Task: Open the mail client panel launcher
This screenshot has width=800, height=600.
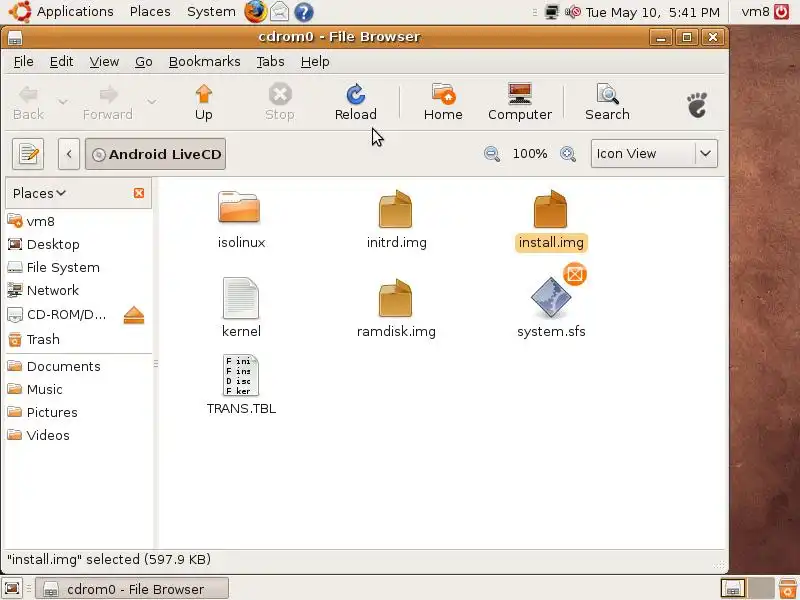Action: [280, 12]
